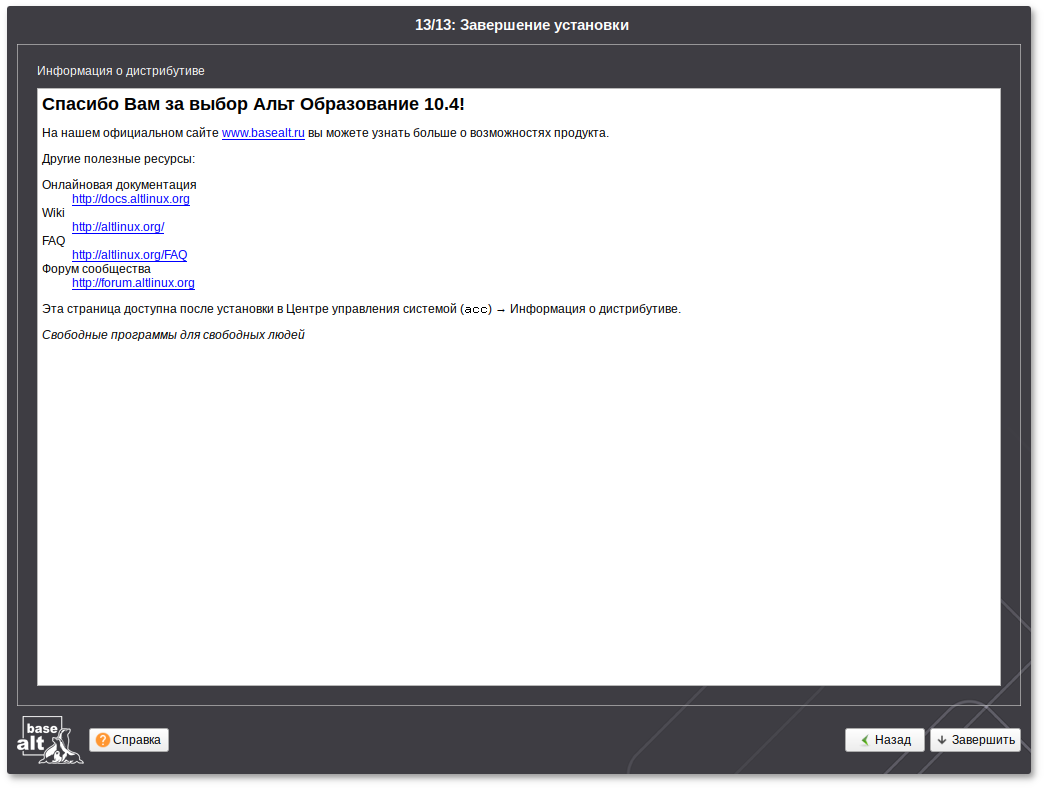Click the BaseALT logo in the corner

click(50, 740)
